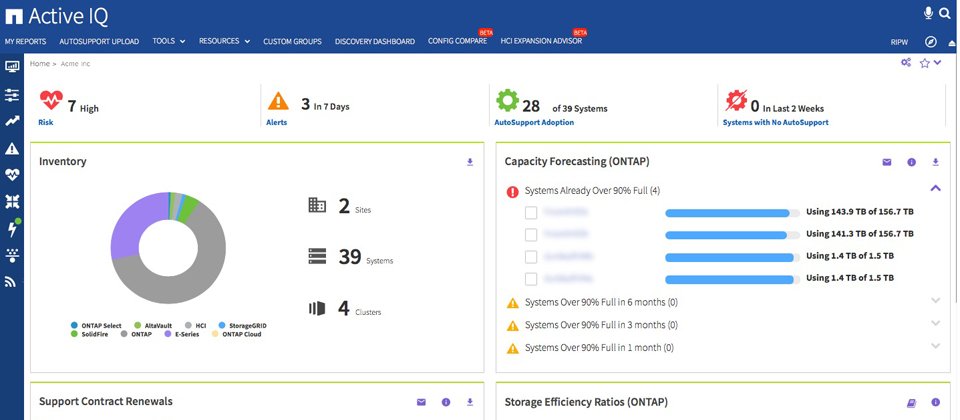Viewport: 960px width, 420px height.
Task: Show Capacity Forecasting info
Action: coord(911,162)
